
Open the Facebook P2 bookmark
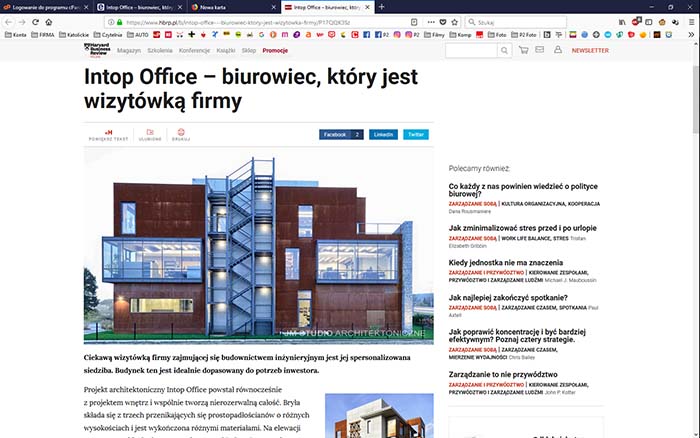pos(382,34)
